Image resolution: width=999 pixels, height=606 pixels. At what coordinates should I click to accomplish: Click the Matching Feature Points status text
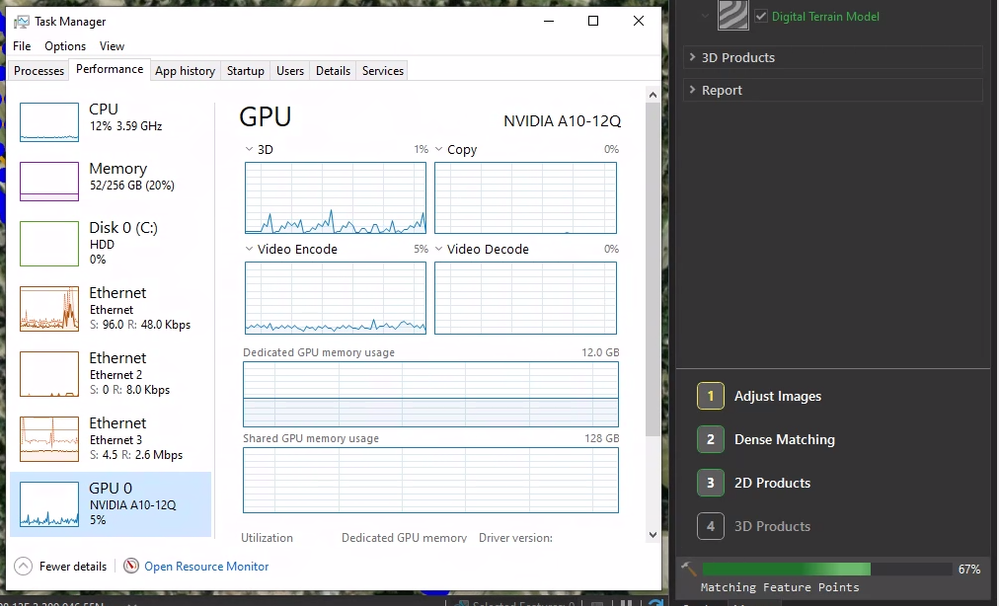pos(780,587)
